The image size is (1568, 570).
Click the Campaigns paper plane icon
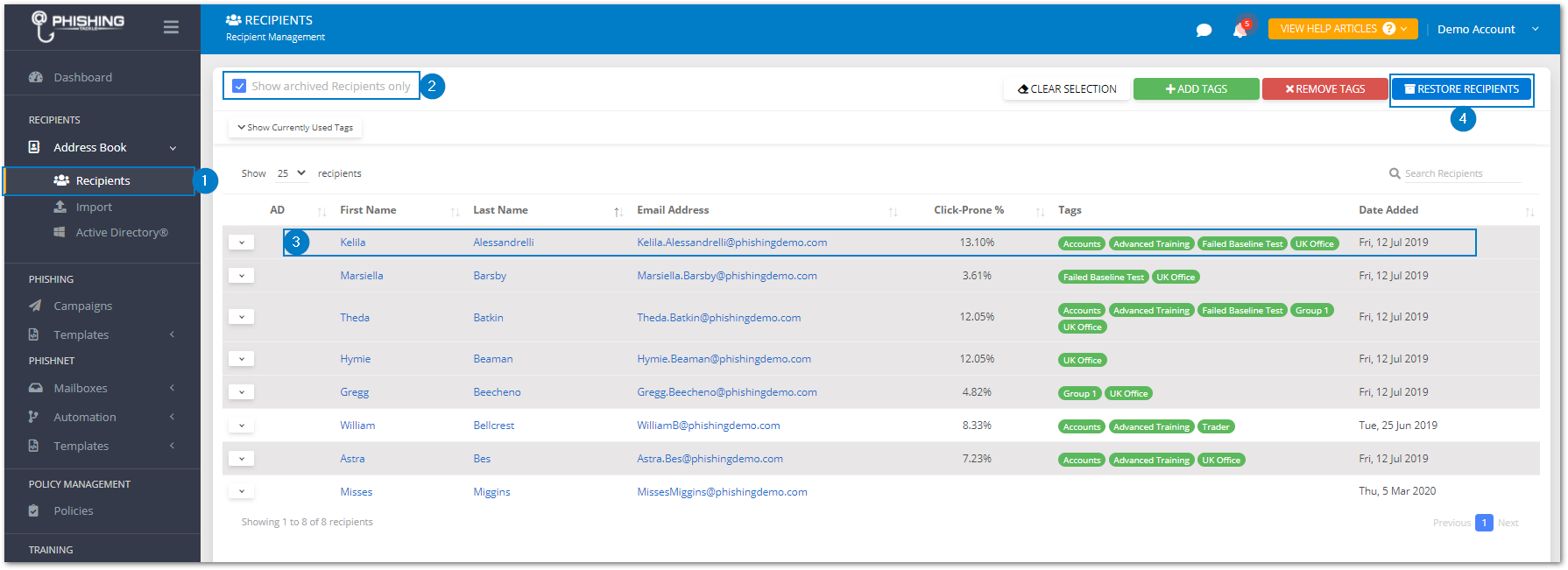point(35,306)
